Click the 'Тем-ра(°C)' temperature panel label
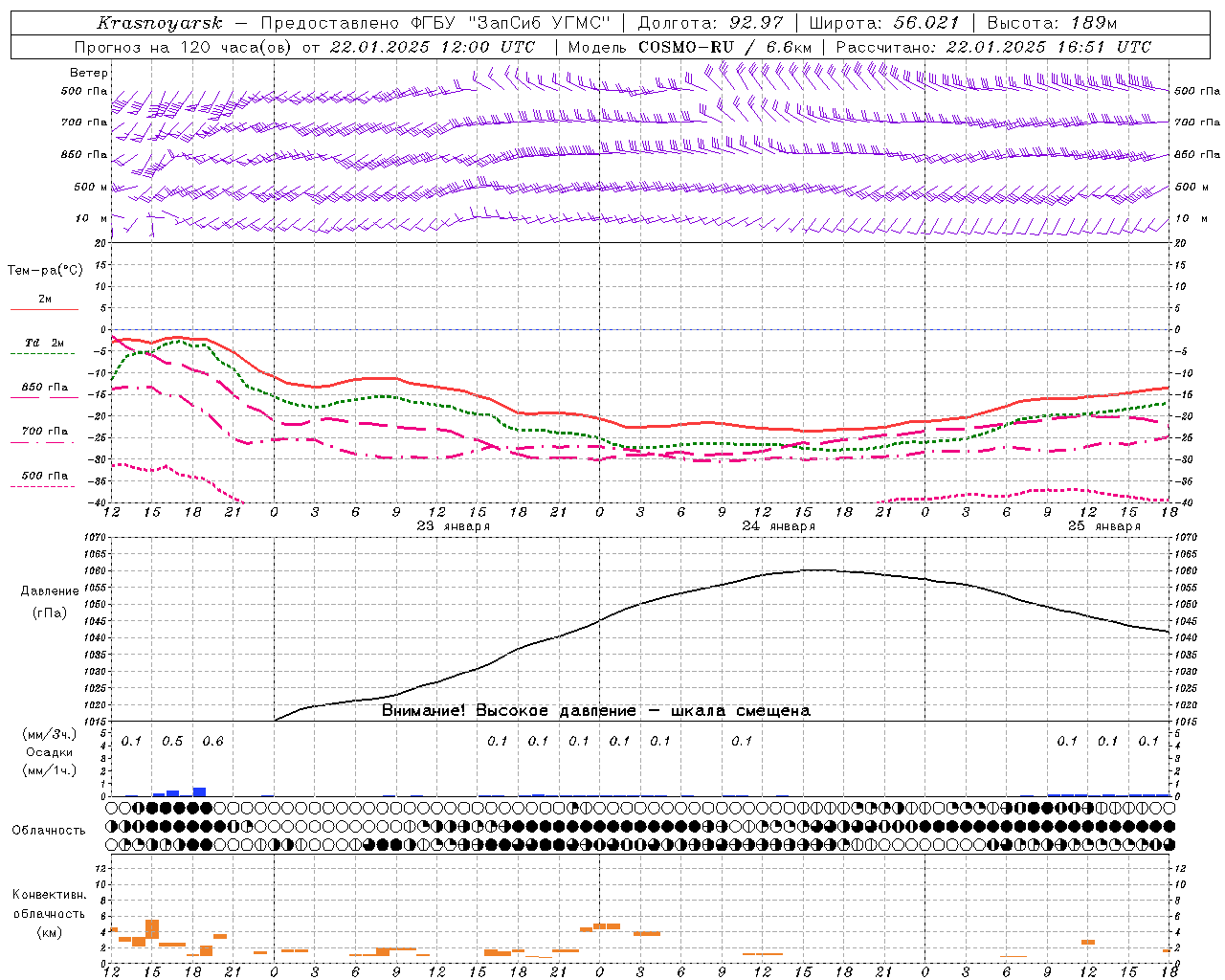Screen dimensions: 1225x980 (45, 271)
